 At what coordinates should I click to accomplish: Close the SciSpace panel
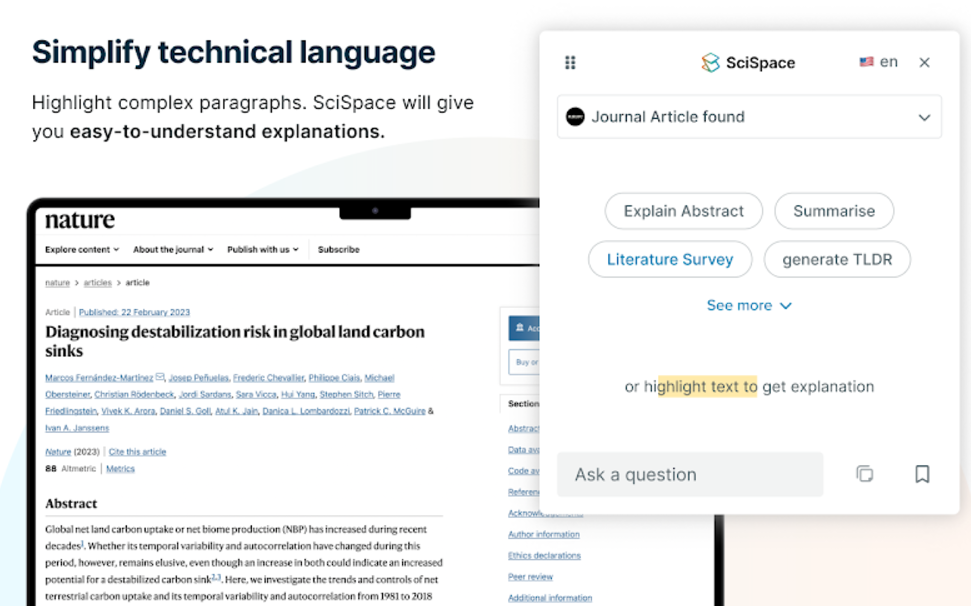925,63
